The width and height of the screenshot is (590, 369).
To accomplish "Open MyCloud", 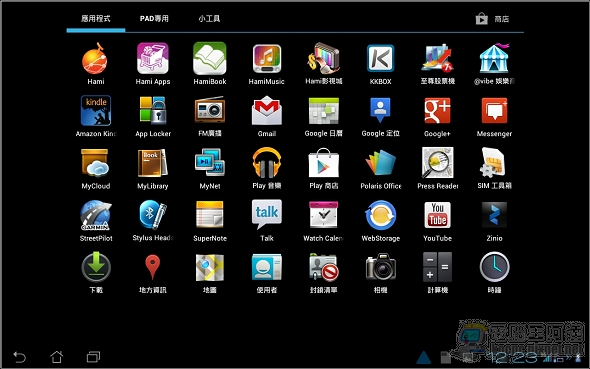I will coord(96,169).
